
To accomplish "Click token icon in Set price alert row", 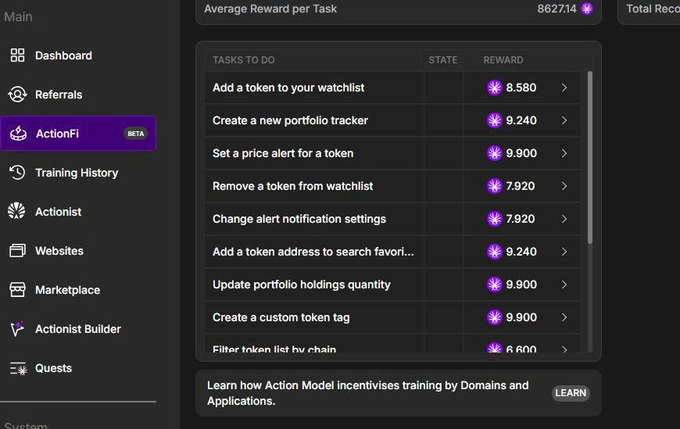I will coord(494,153).
